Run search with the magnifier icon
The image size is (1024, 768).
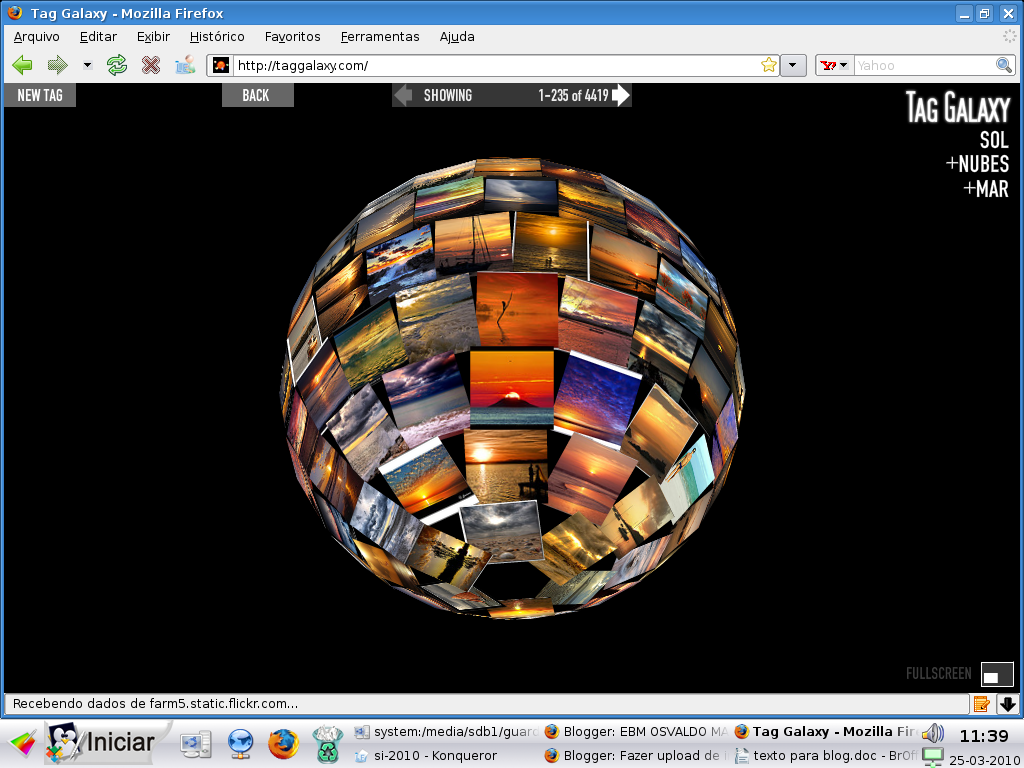point(1004,65)
